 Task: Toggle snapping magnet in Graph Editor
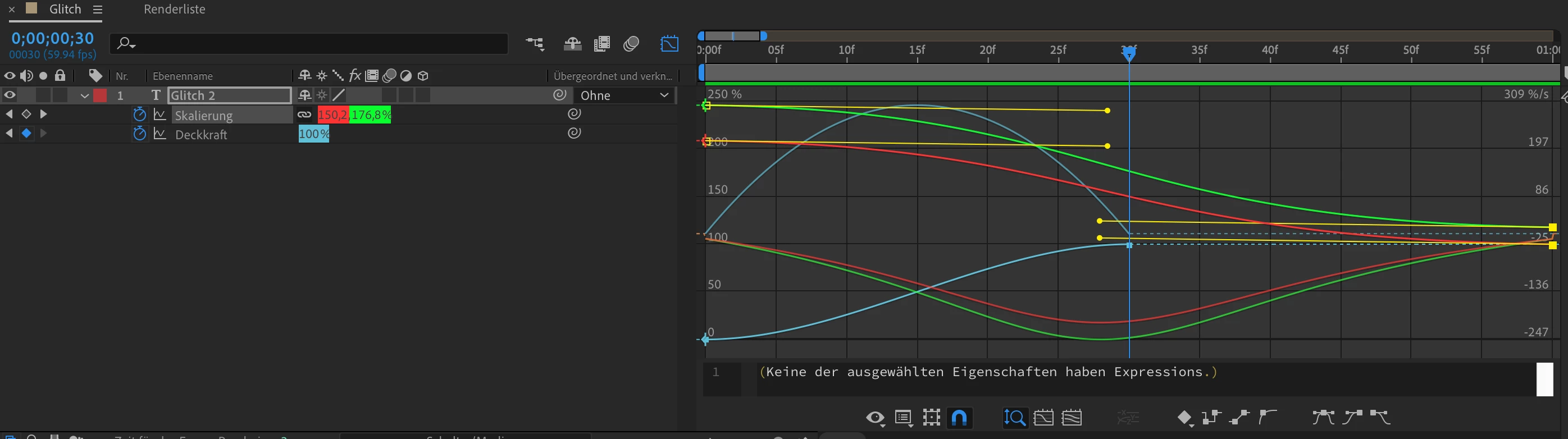959,418
